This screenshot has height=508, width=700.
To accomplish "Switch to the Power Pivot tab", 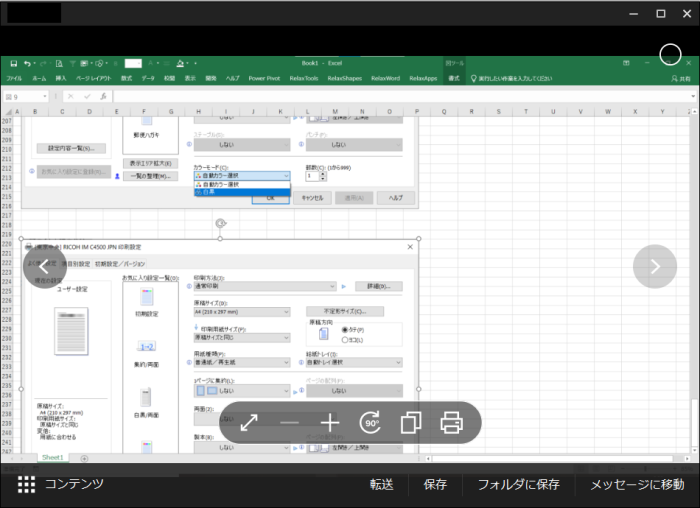I will (264, 79).
